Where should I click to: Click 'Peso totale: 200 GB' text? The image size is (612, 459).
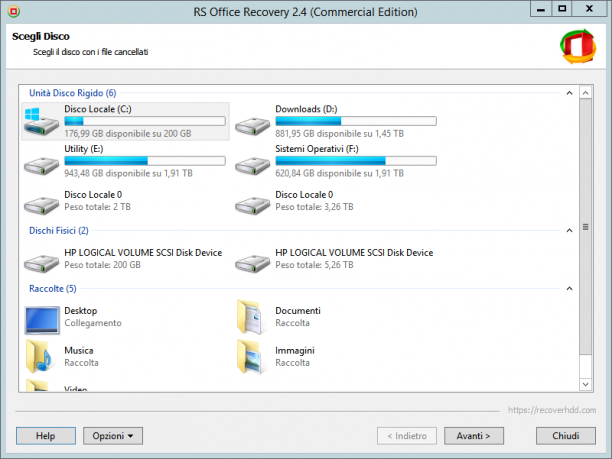tap(102, 265)
